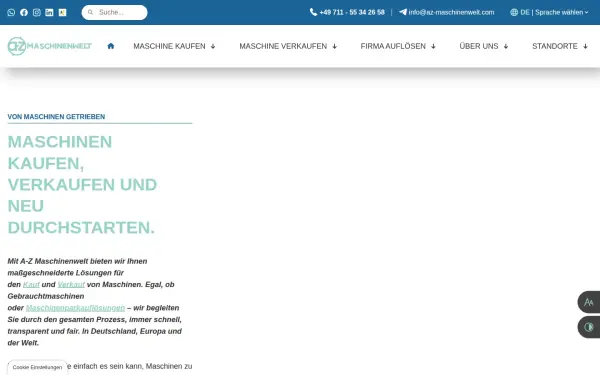Open the DE Sprache wählen dropdown
The image size is (600, 375).
(554, 12)
